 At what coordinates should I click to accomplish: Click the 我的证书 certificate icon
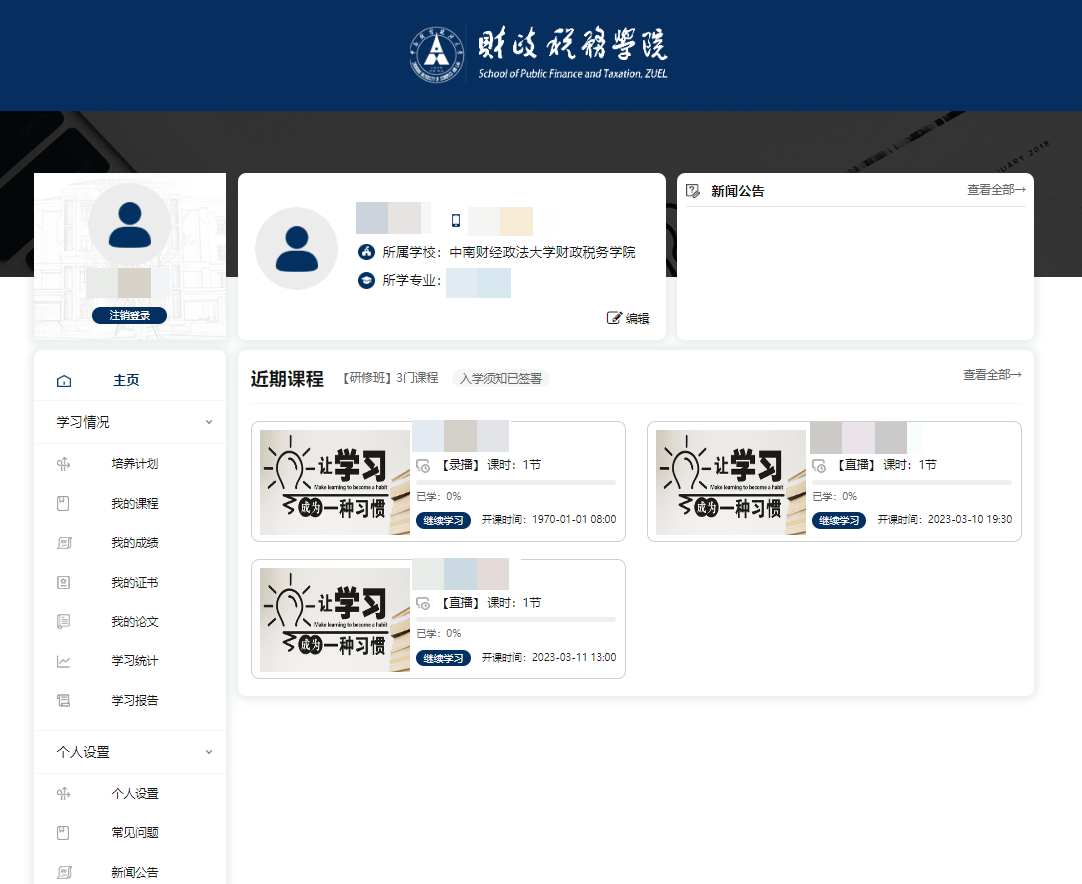coord(64,582)
